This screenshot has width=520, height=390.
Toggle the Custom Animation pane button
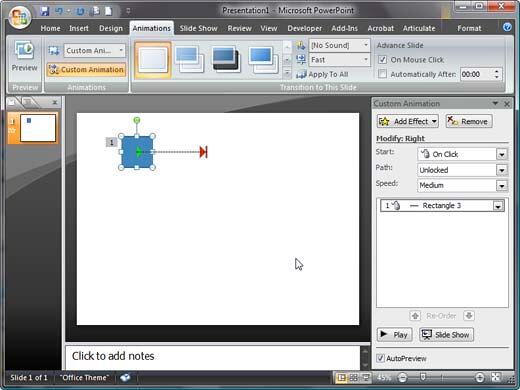click(x=86, y=69)
